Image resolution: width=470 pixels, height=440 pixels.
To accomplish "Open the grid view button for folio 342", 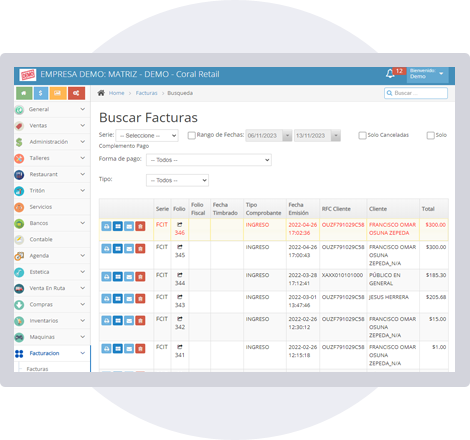I will (x=118, y=321).
